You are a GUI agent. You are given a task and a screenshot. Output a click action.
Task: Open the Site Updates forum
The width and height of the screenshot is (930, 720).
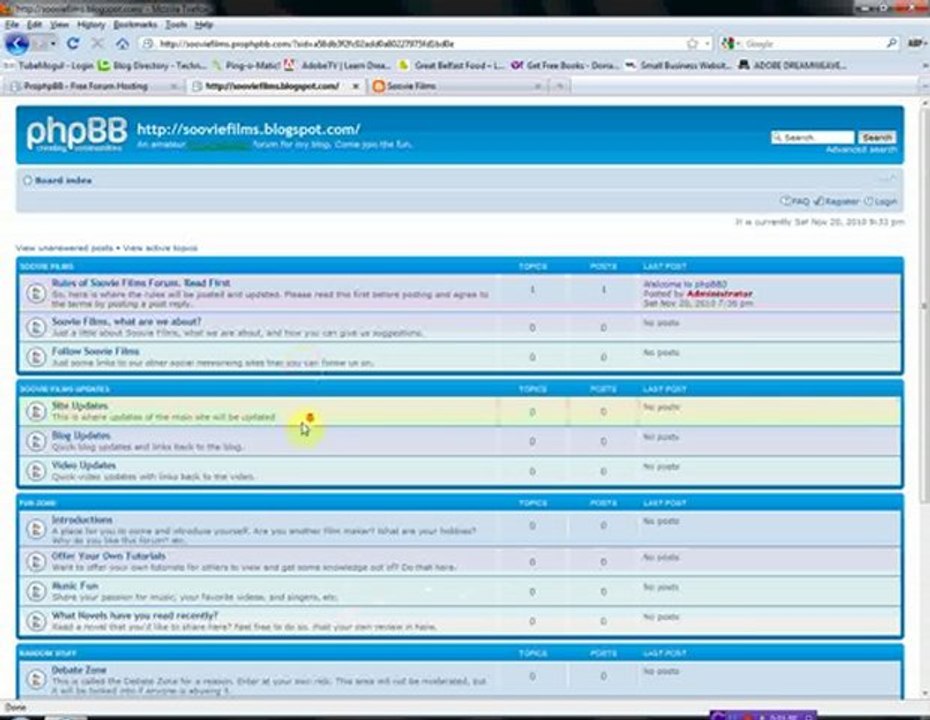[x=79, y=406]
